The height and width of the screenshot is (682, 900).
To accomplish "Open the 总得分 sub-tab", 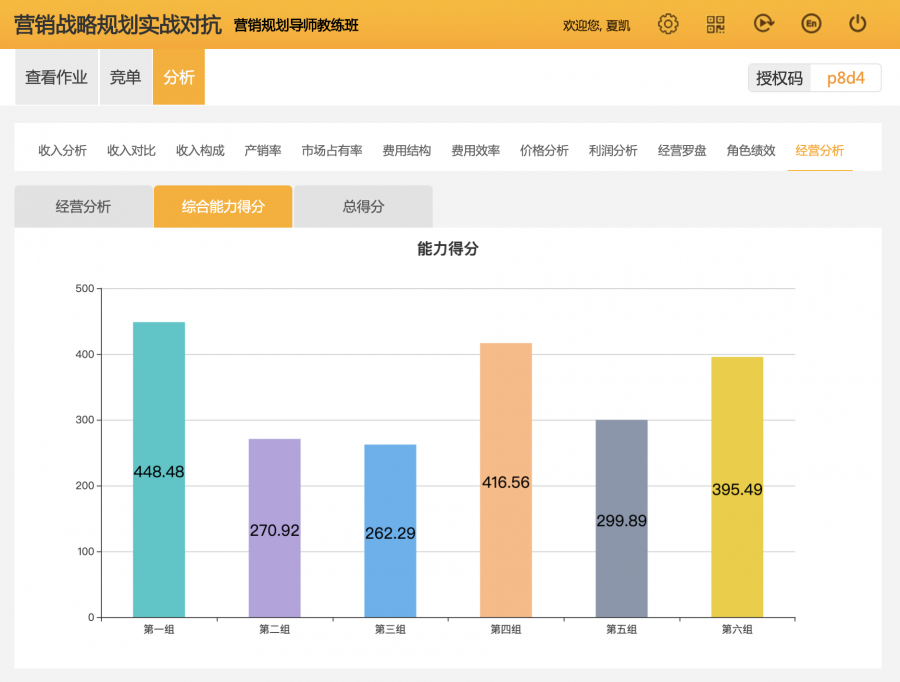I will point(363,206).
